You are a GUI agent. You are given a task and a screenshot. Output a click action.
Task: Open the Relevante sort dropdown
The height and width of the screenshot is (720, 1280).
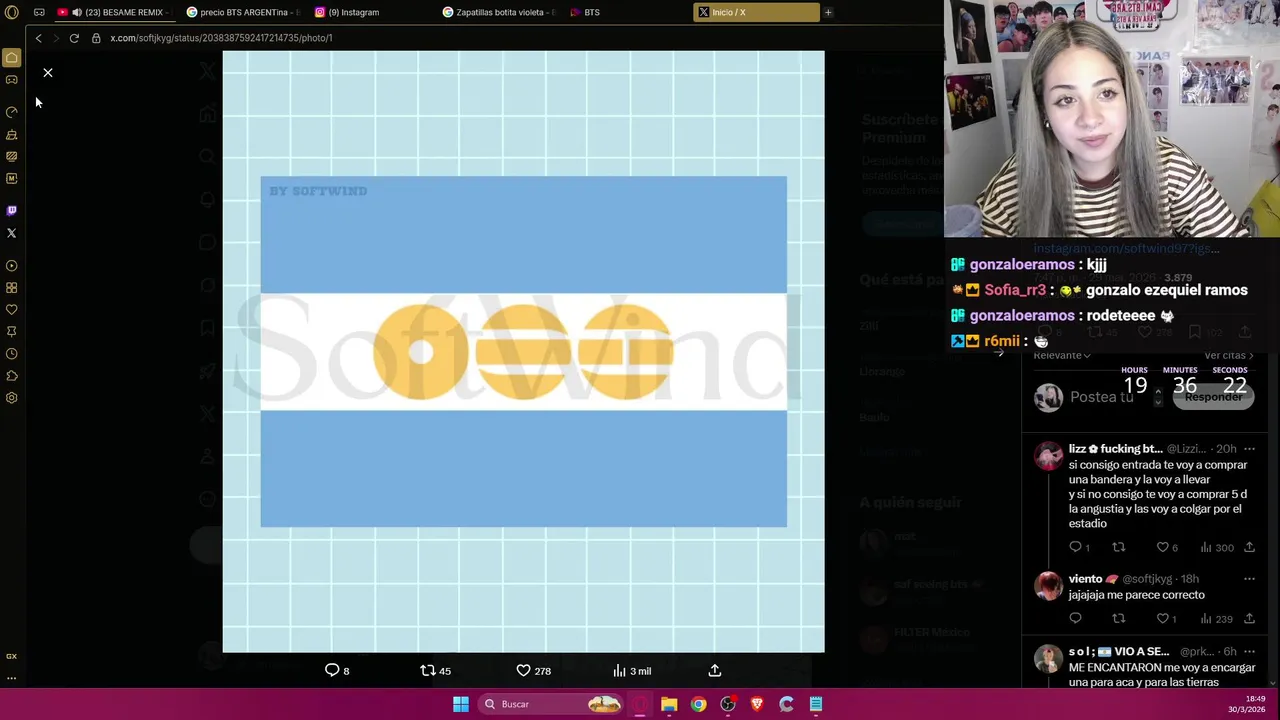1062,355
